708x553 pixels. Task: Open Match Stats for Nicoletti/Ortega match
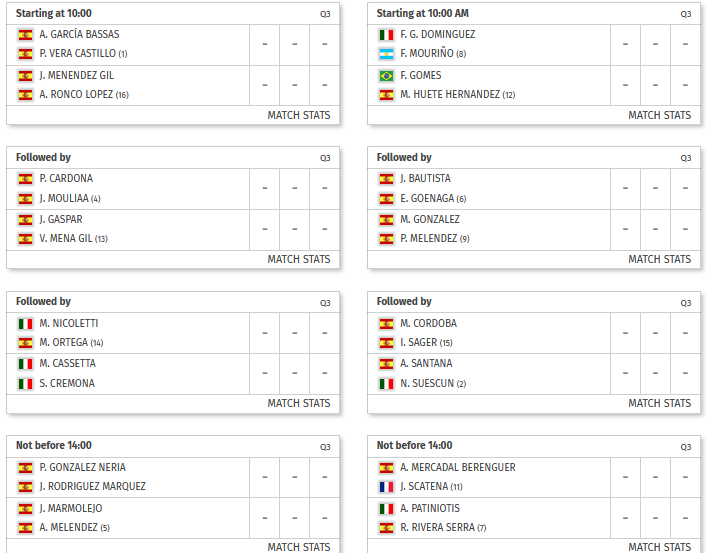tap(298, 403)
